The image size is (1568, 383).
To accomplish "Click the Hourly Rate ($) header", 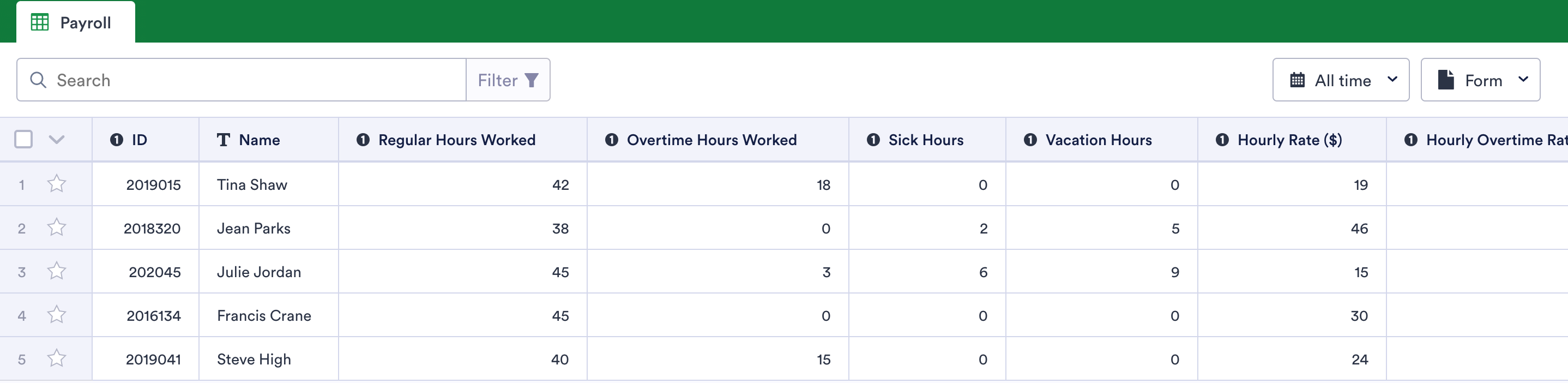I will 1289,140.
